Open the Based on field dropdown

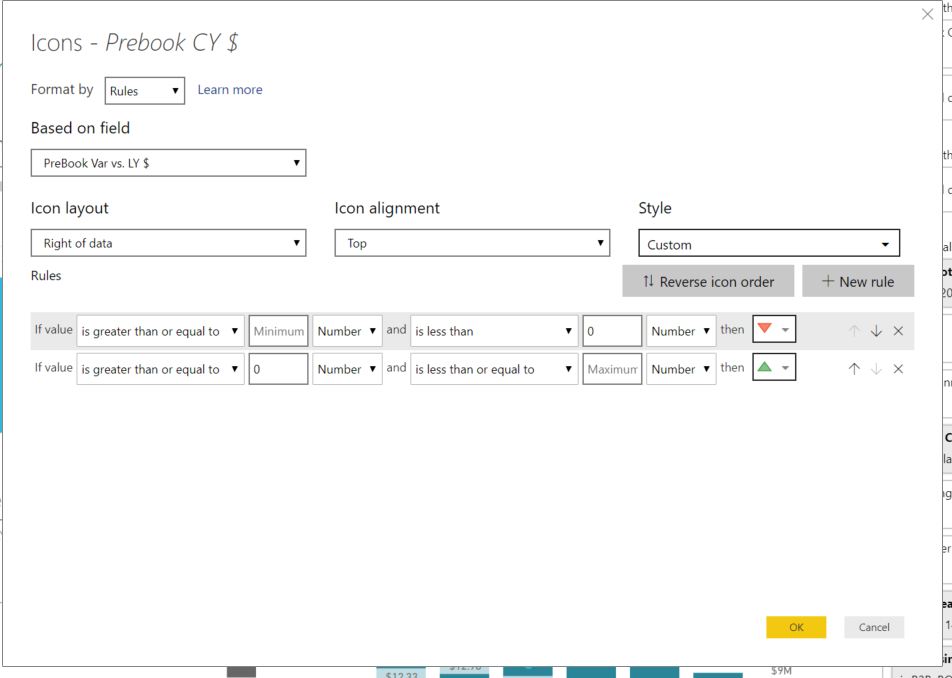[168, 163]
